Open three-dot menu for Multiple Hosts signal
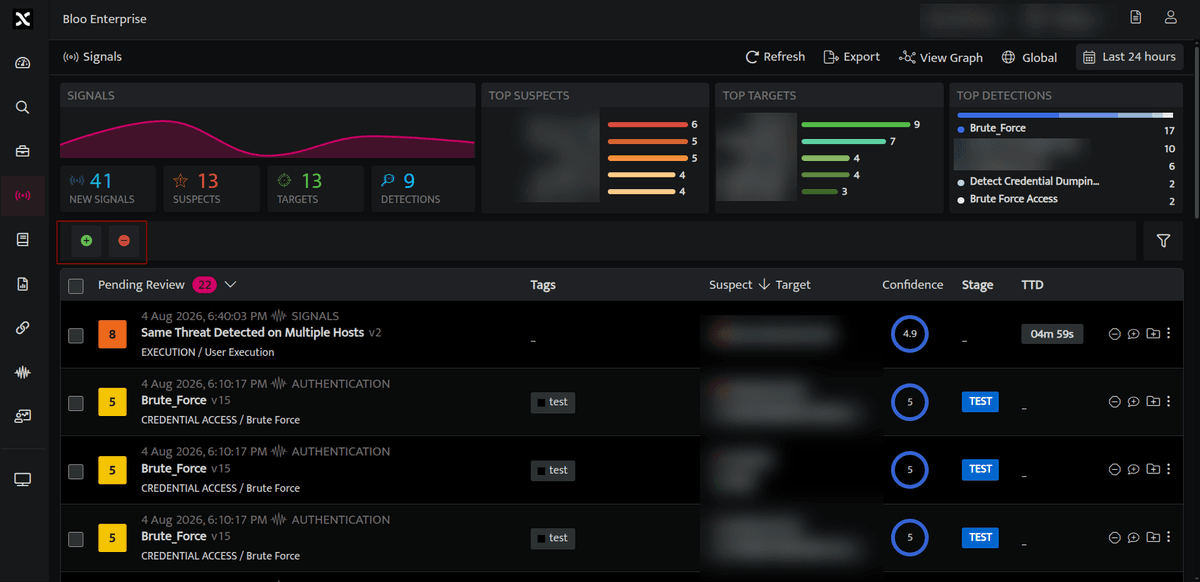This screenshot has height=582, width=1200. click(x=1169, y=334)
